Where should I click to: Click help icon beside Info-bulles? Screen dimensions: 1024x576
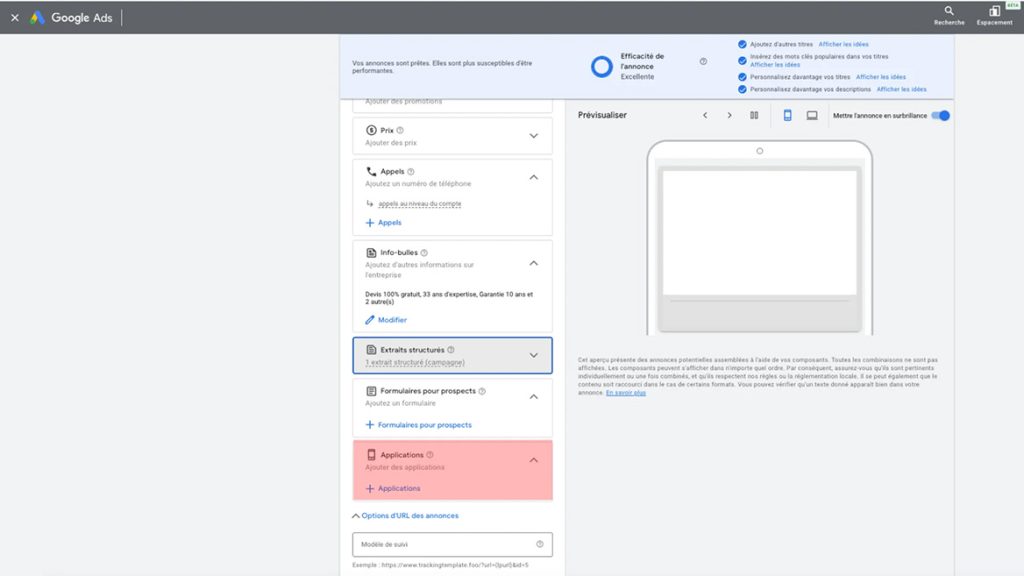(x=424, y=253)
